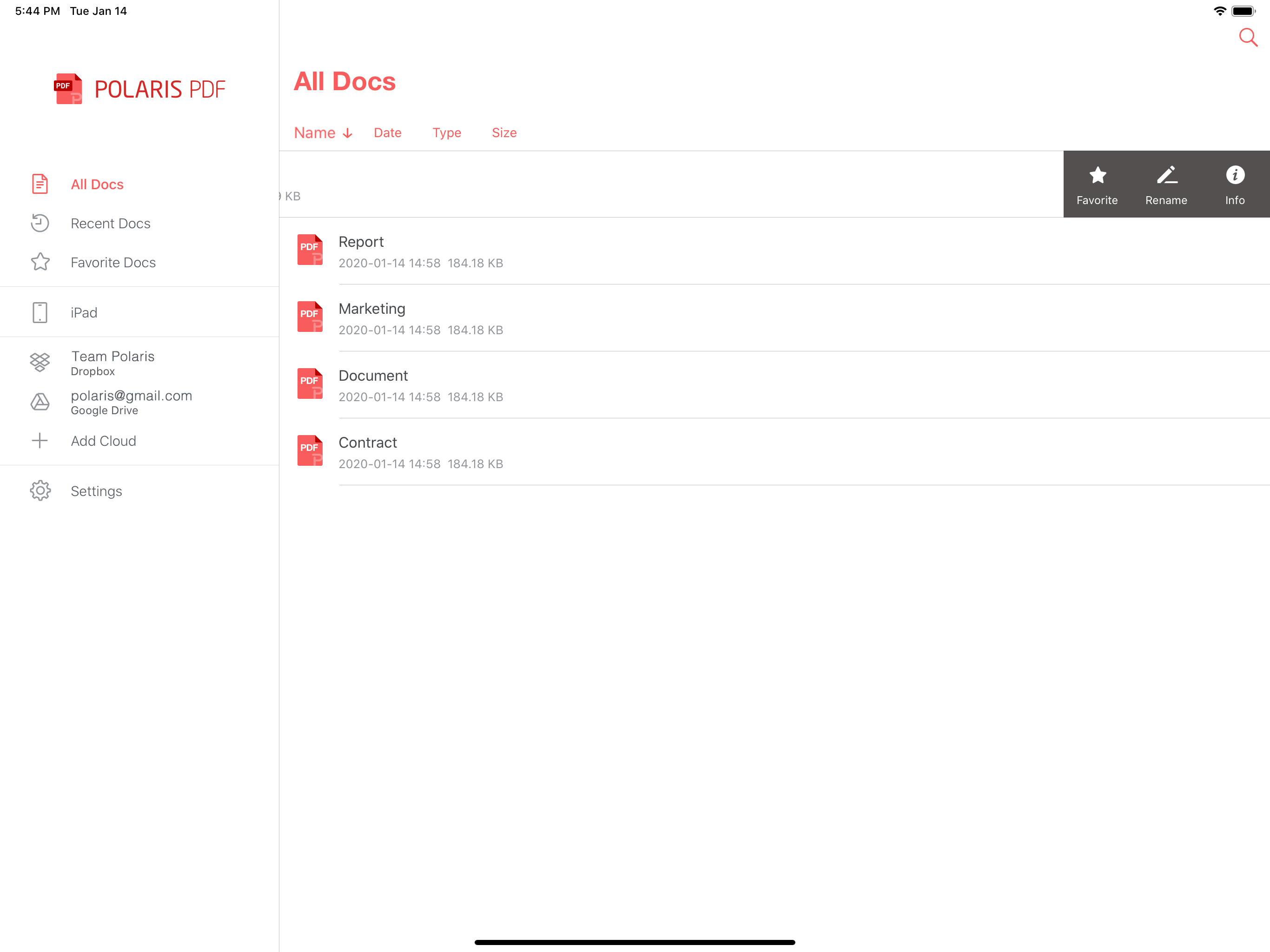
Task: Tap the search magnifier icon
Action: pos(1248,38)
